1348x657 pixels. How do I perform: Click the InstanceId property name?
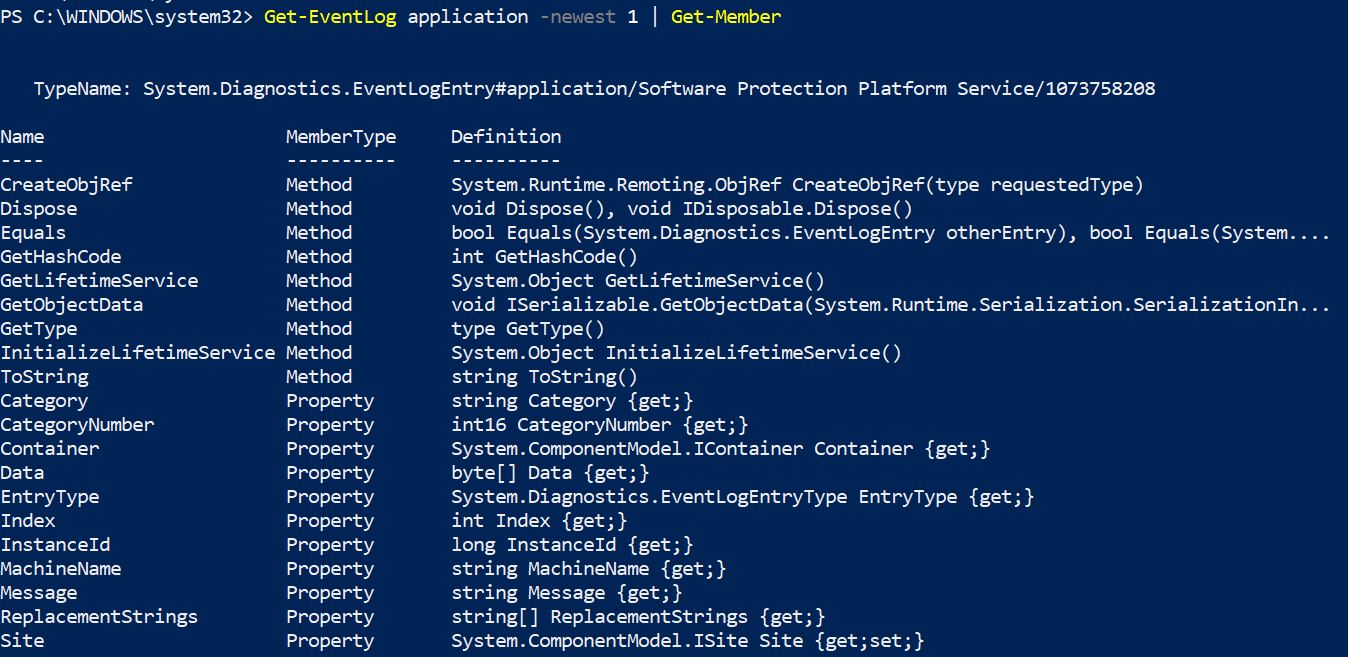click(55, 545)
